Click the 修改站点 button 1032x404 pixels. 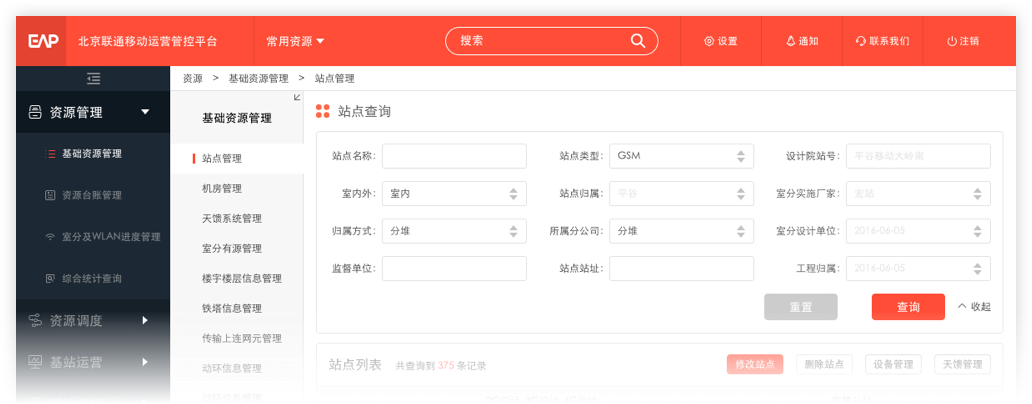tap(755, 365)
